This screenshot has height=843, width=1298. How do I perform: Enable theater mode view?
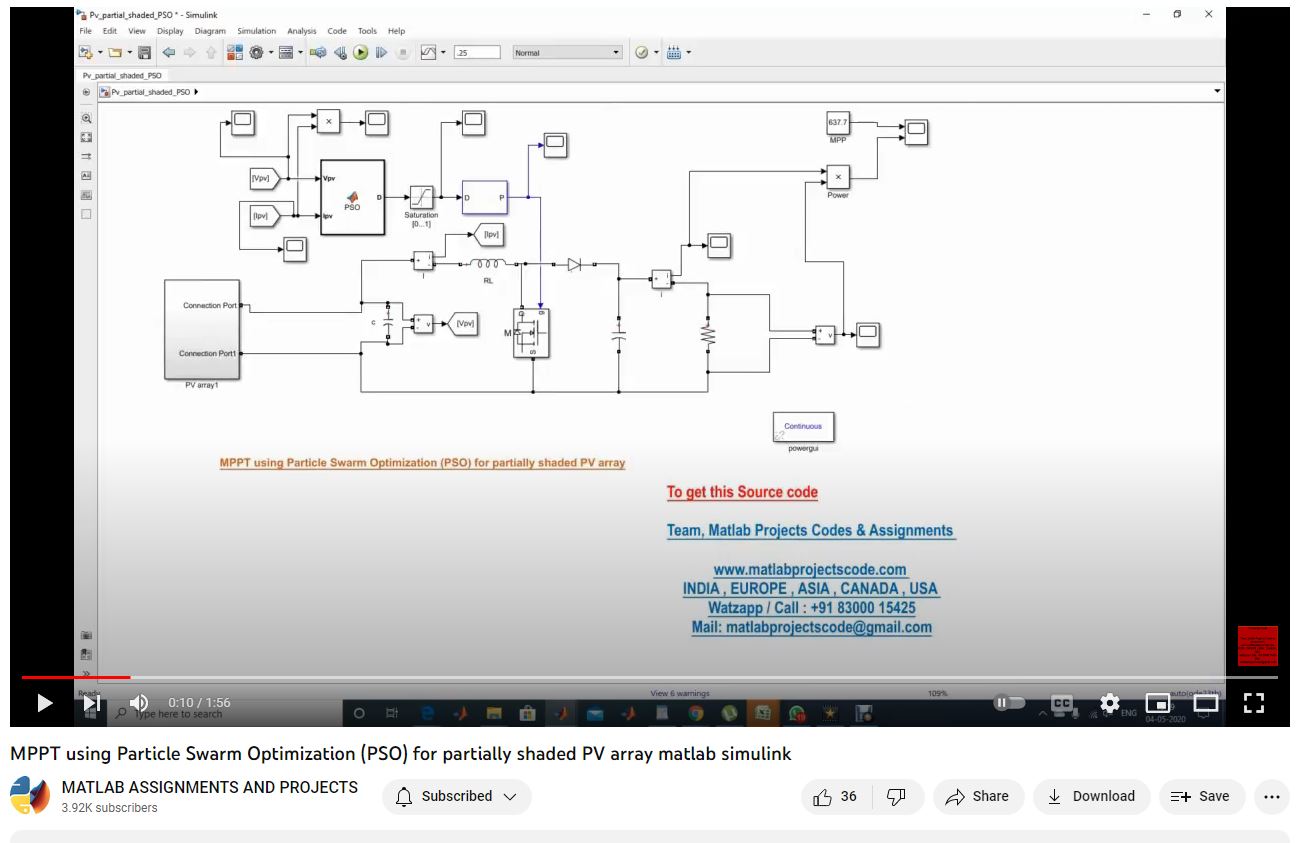[1206, 703]
